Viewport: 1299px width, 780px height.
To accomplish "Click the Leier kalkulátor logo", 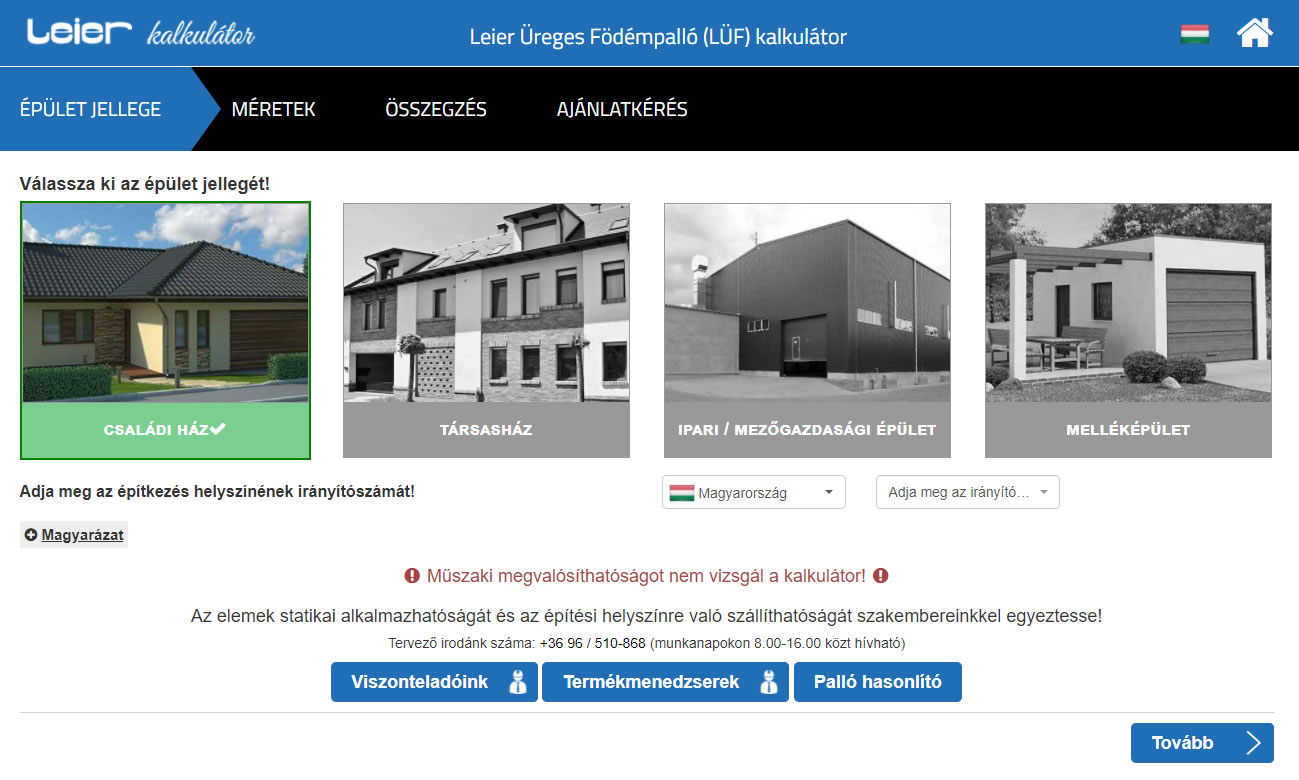I will (141, 33).
